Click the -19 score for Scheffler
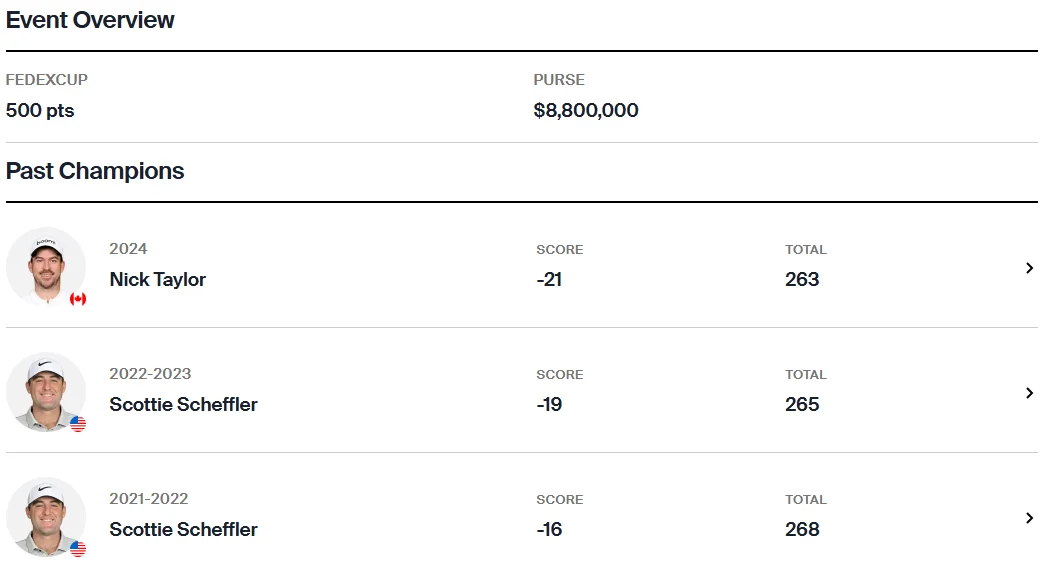The width and height of the screenshot is (1046, 565). [549, 404]
